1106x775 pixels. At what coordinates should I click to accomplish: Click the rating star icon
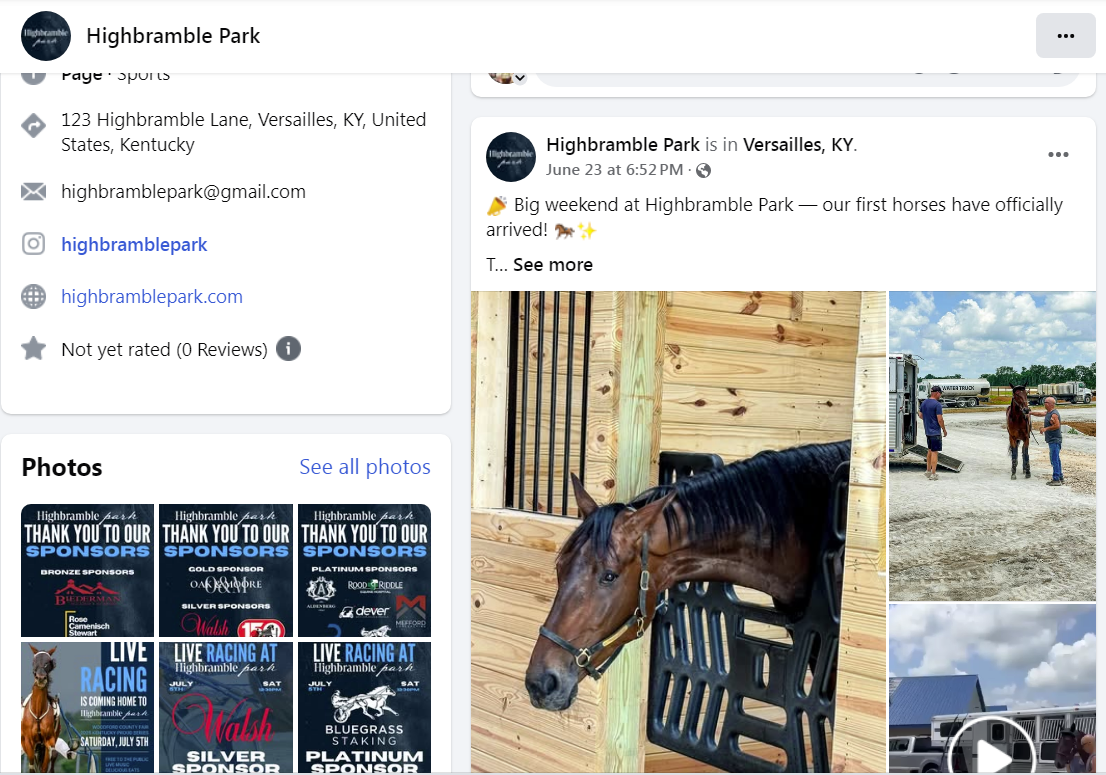coord(33,348)
